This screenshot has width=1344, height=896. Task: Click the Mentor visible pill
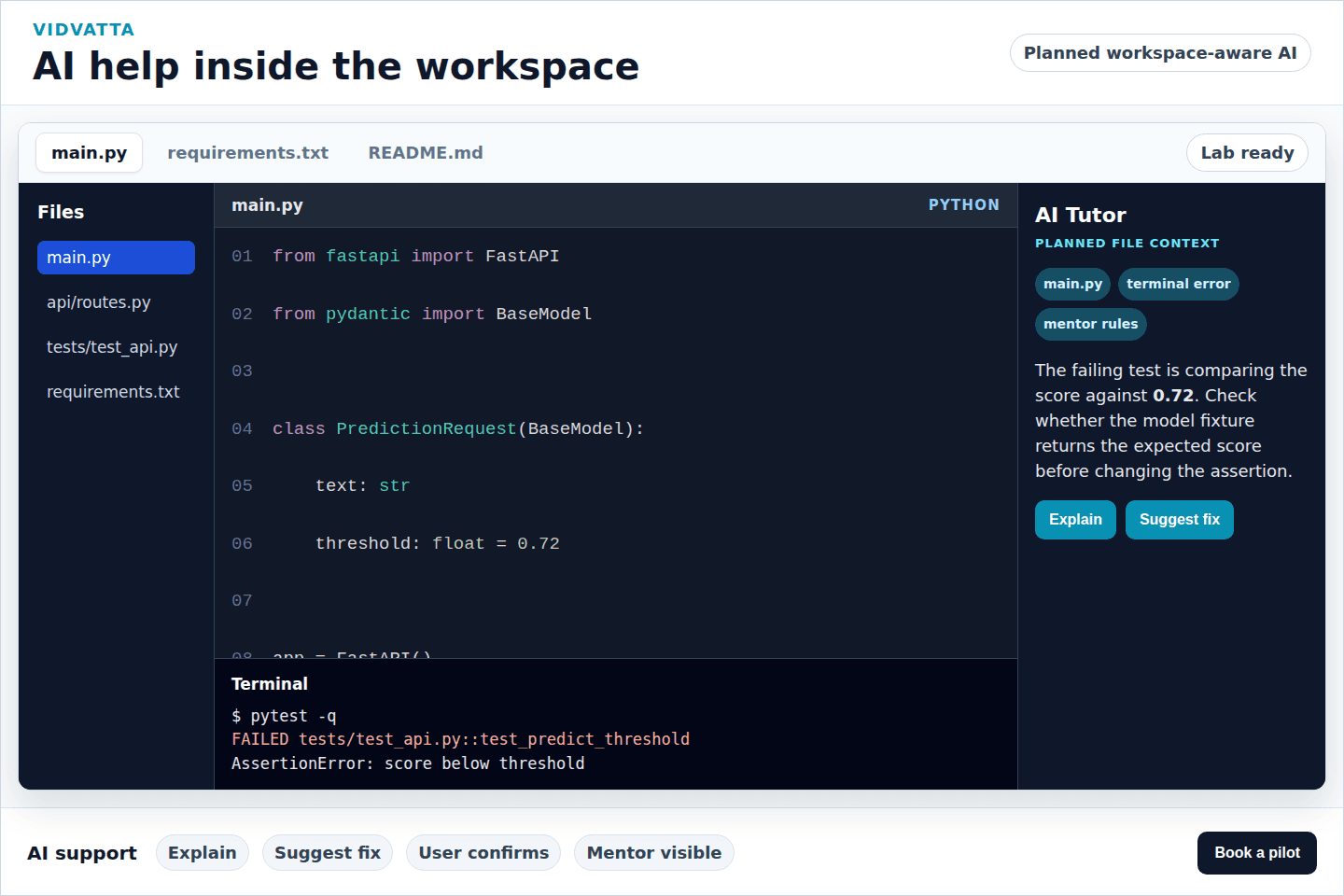tap(654, 853)
